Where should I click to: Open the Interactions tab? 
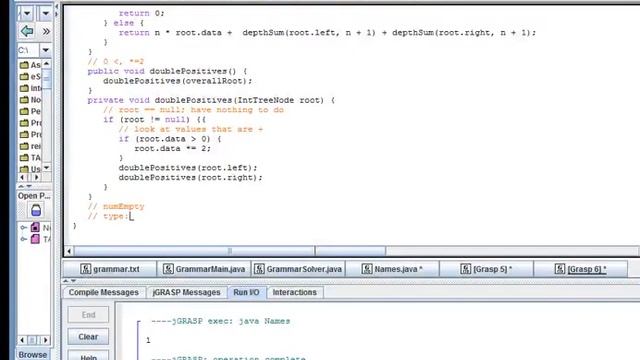pos(295,292)
